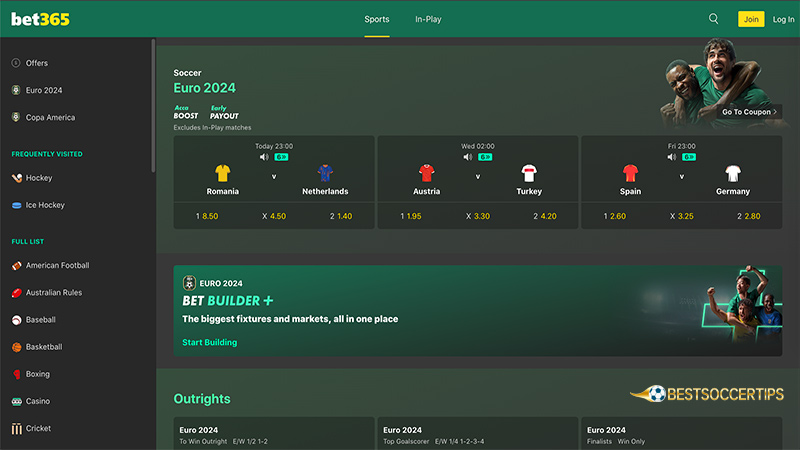Switch to the Sports tab

(x=377, y=19)
